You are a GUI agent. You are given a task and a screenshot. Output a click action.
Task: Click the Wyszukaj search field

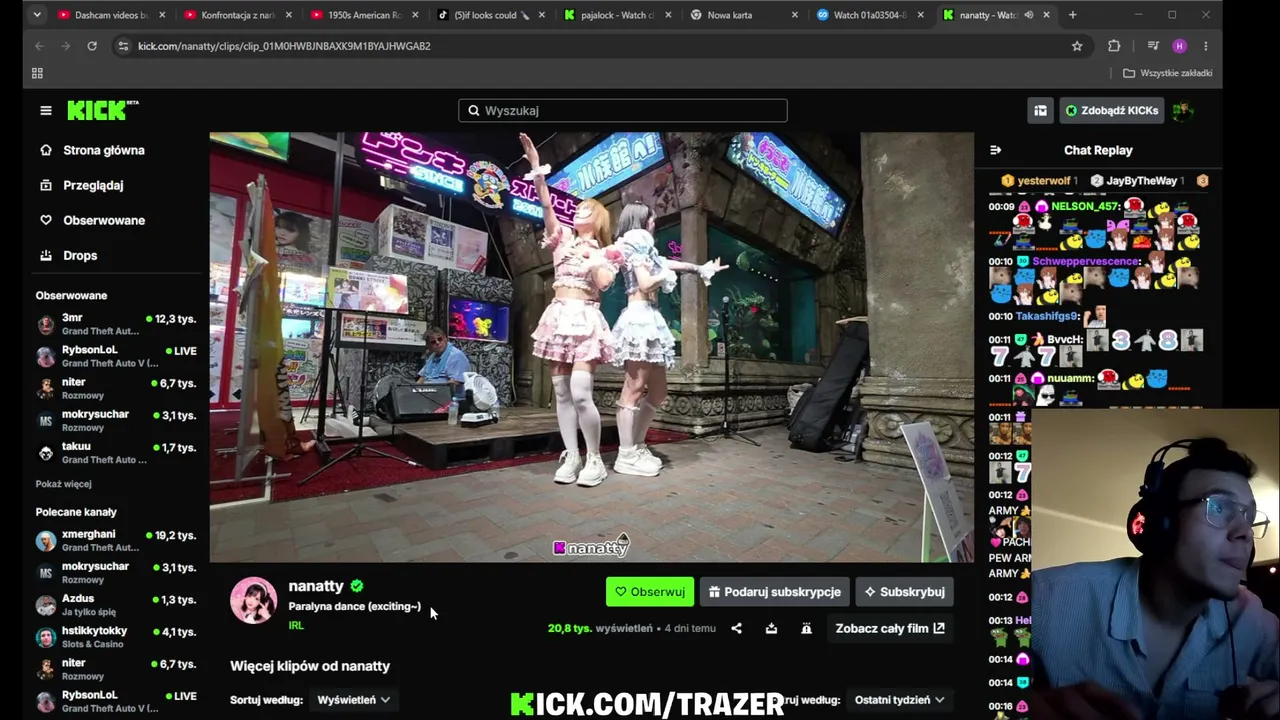(x=623, y=111)
